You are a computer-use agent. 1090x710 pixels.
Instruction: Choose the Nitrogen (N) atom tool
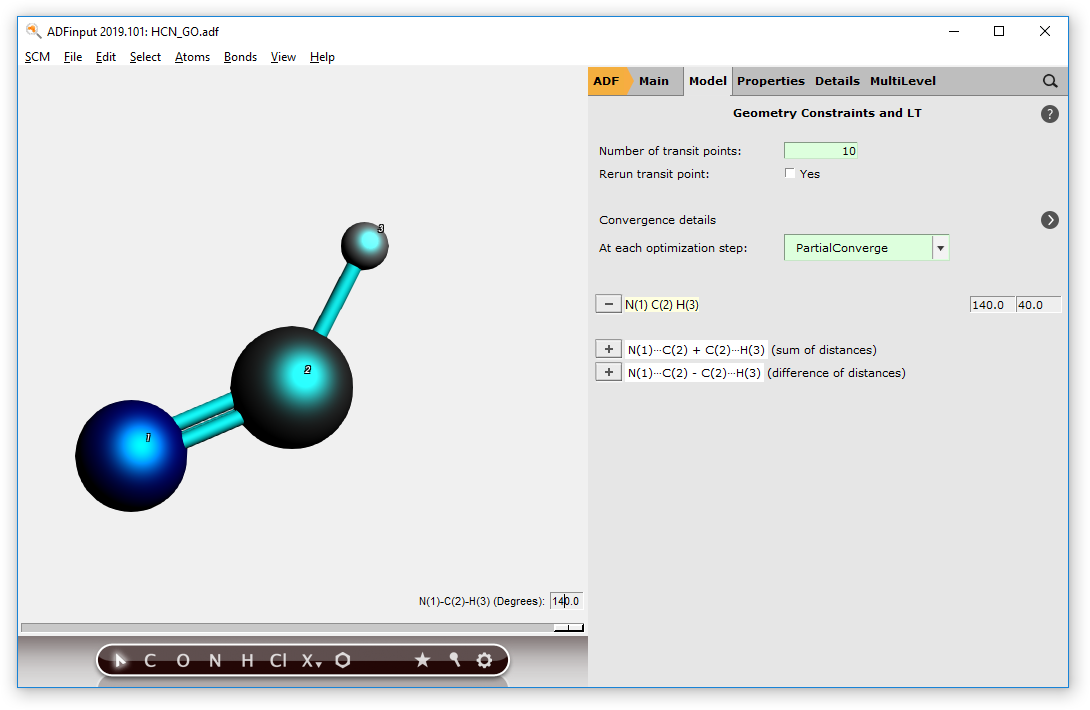pos(215,660)
